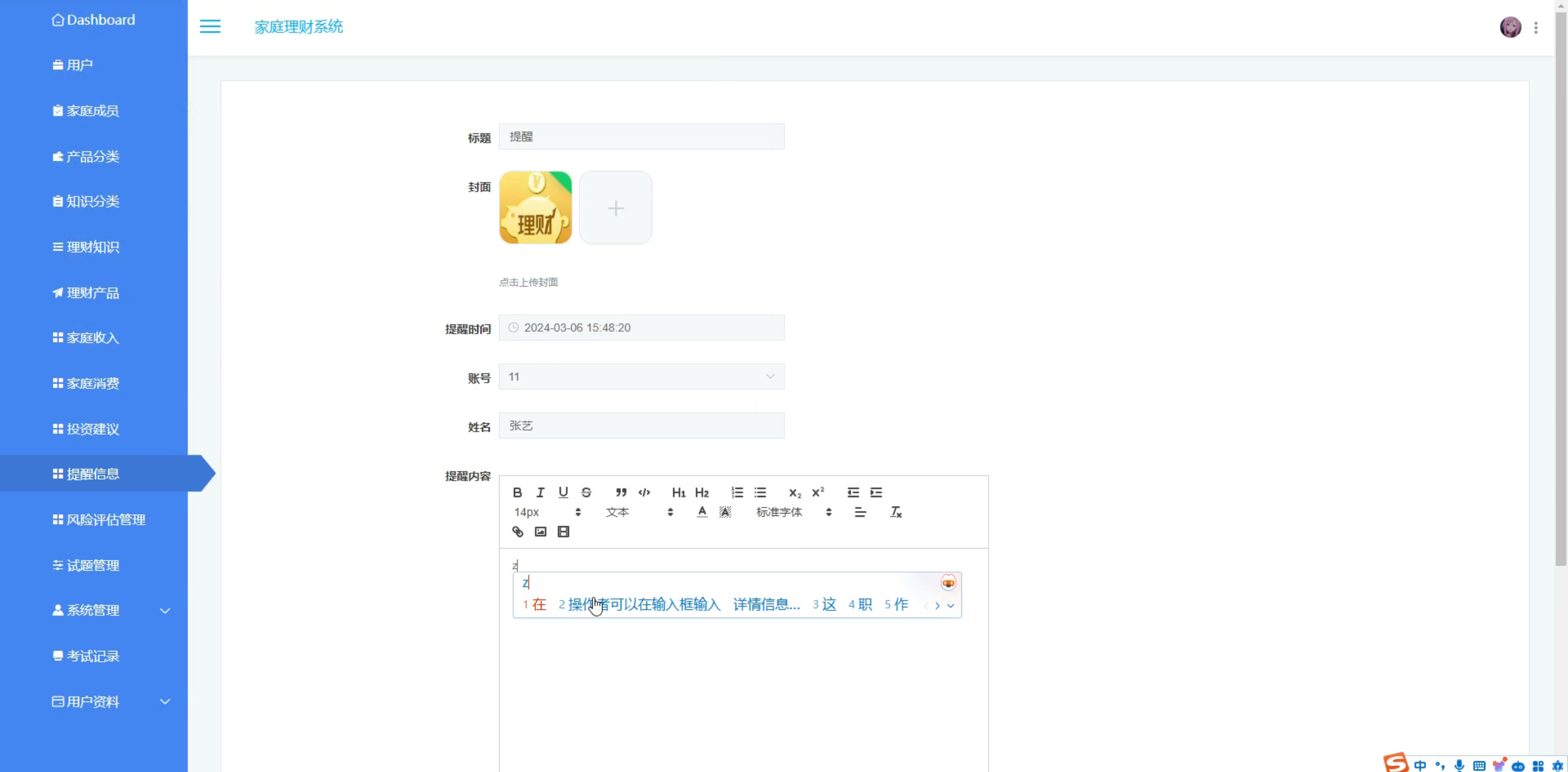
Task: Open the text color picker
Action: [x=702, y=512]
